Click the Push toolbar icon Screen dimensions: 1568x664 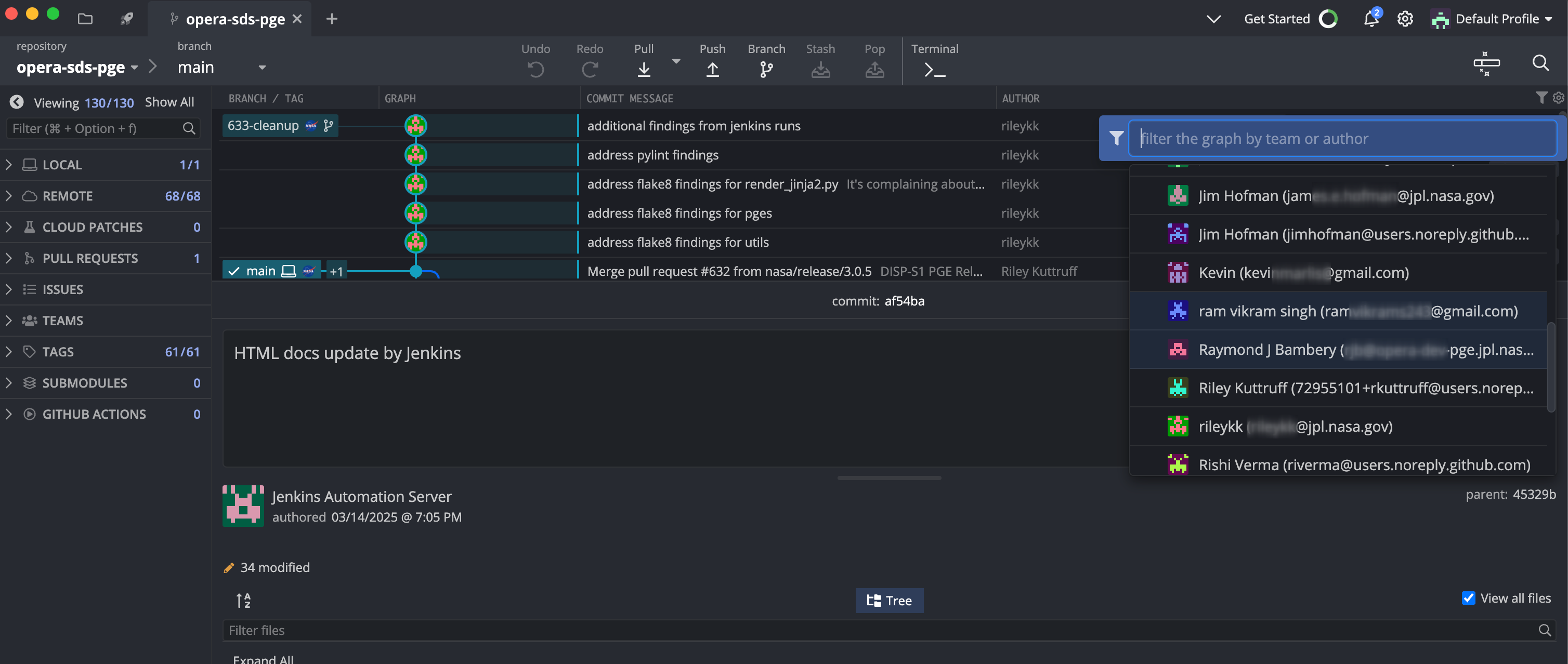click(712, 69)
